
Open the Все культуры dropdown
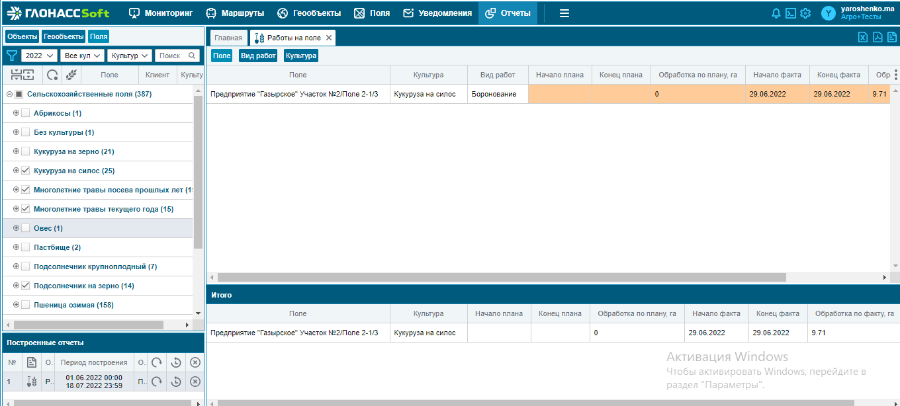81,56
